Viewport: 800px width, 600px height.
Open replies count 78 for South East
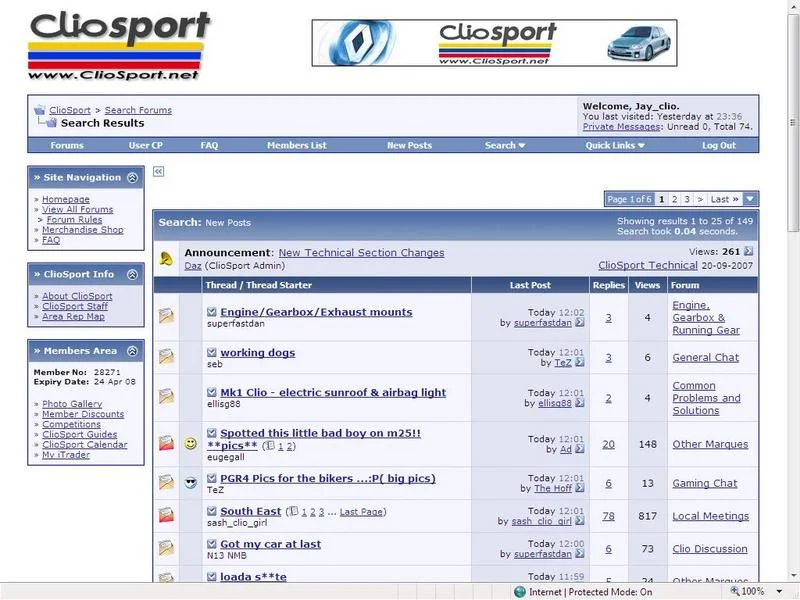(608, 516)
